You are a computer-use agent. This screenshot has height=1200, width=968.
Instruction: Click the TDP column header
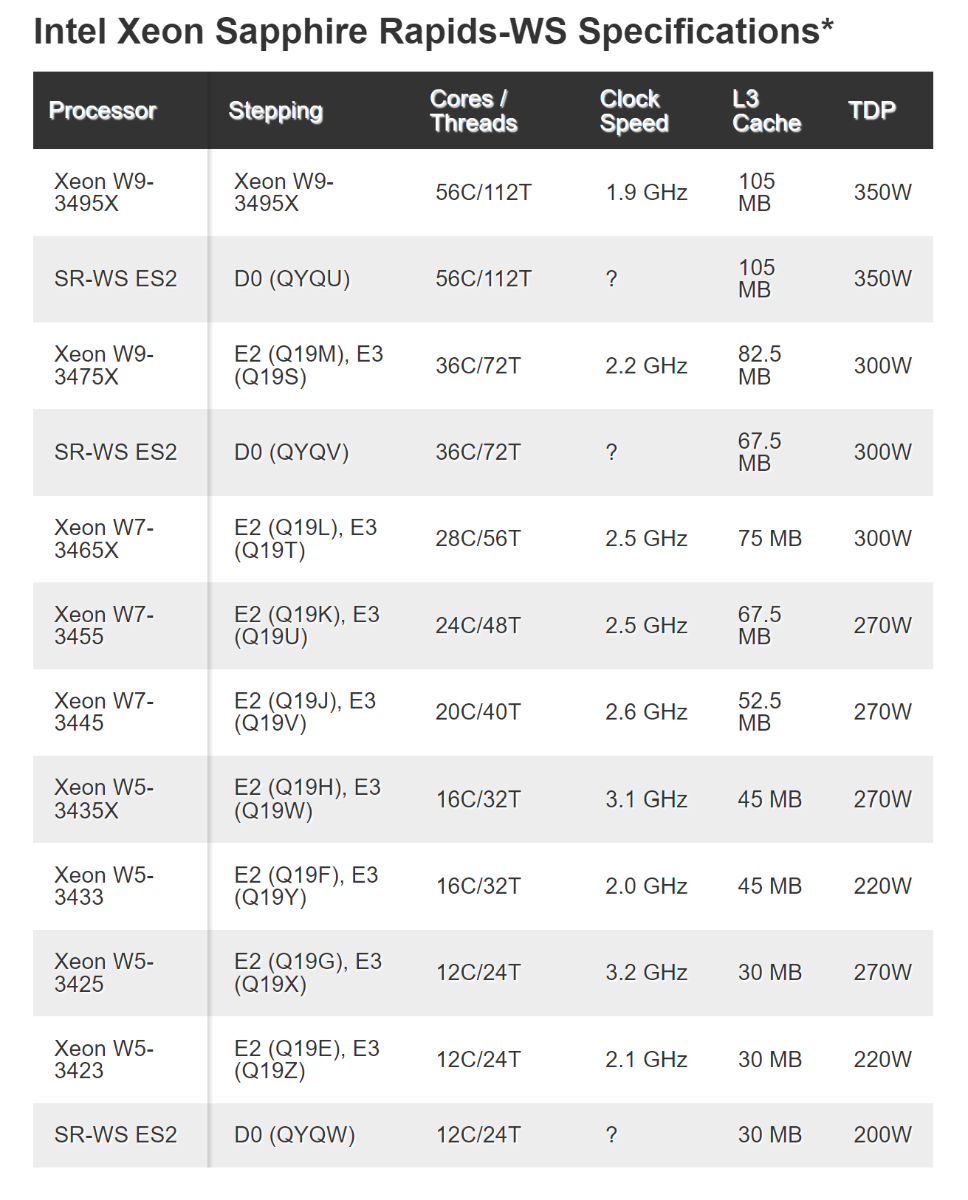tap(872, 111)
